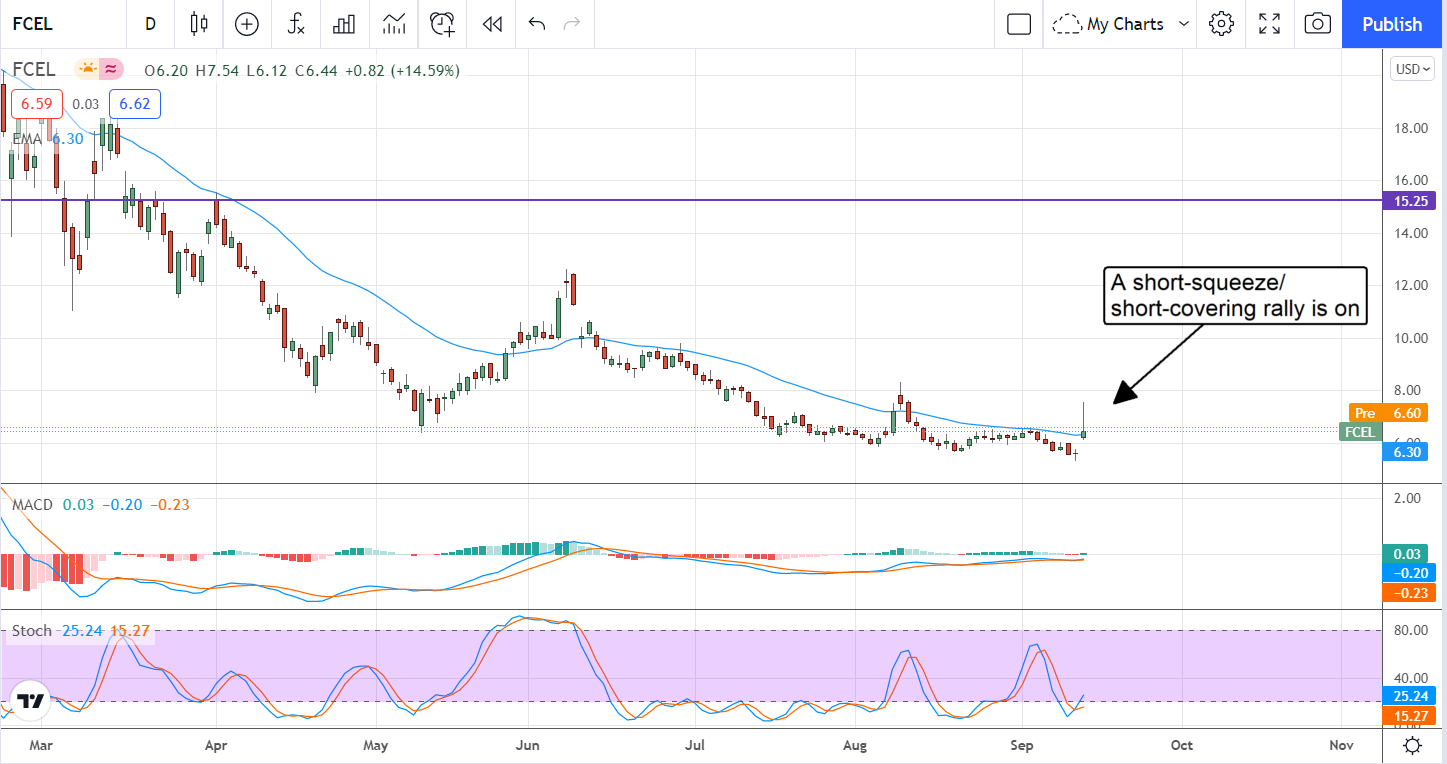Viewport: 1447px width, 764px height.
Task: Click the Publish button
Action: tap(1392, 24)
